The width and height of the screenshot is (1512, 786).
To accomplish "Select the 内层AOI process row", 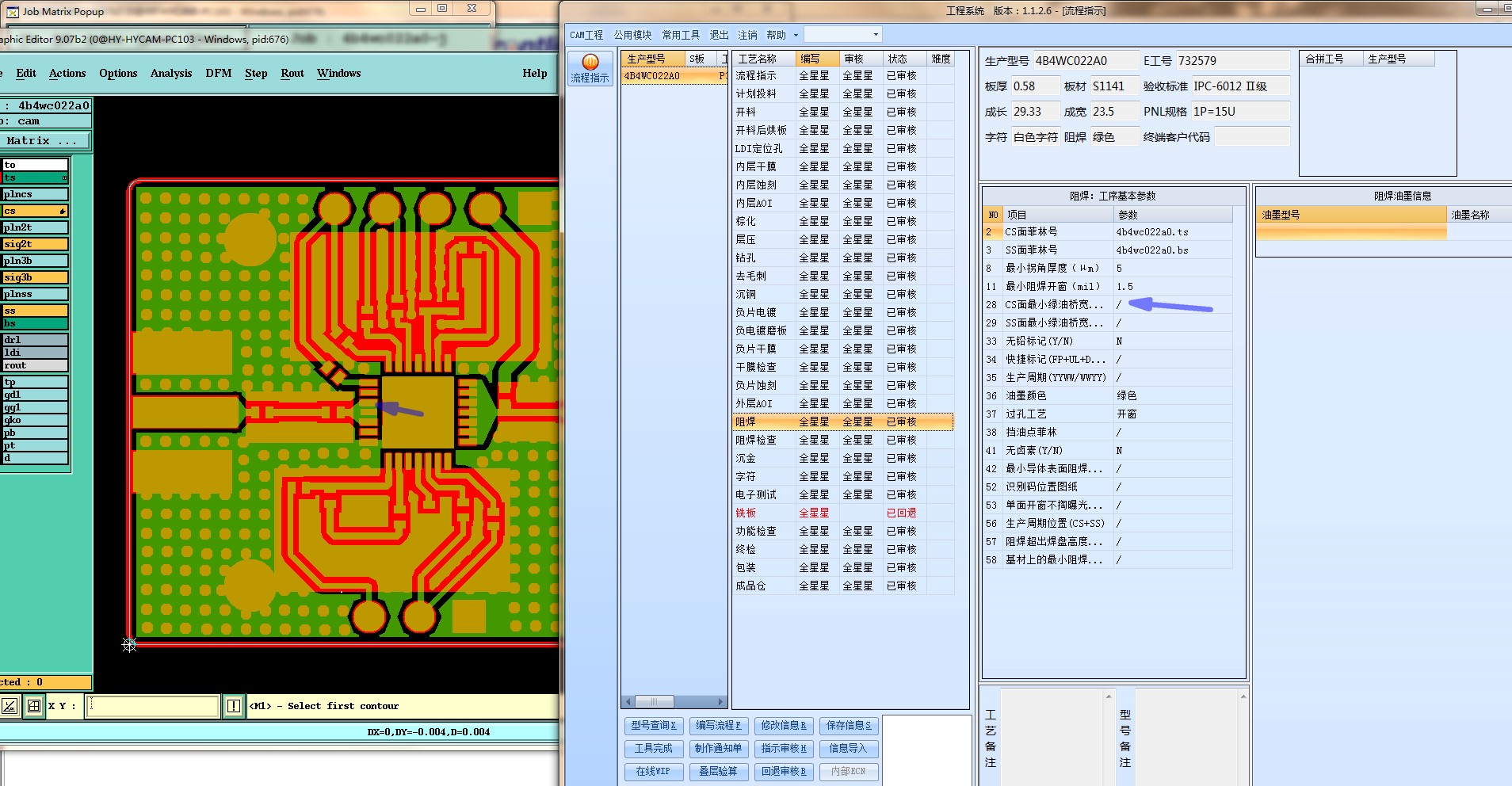I will coord(843,204).
